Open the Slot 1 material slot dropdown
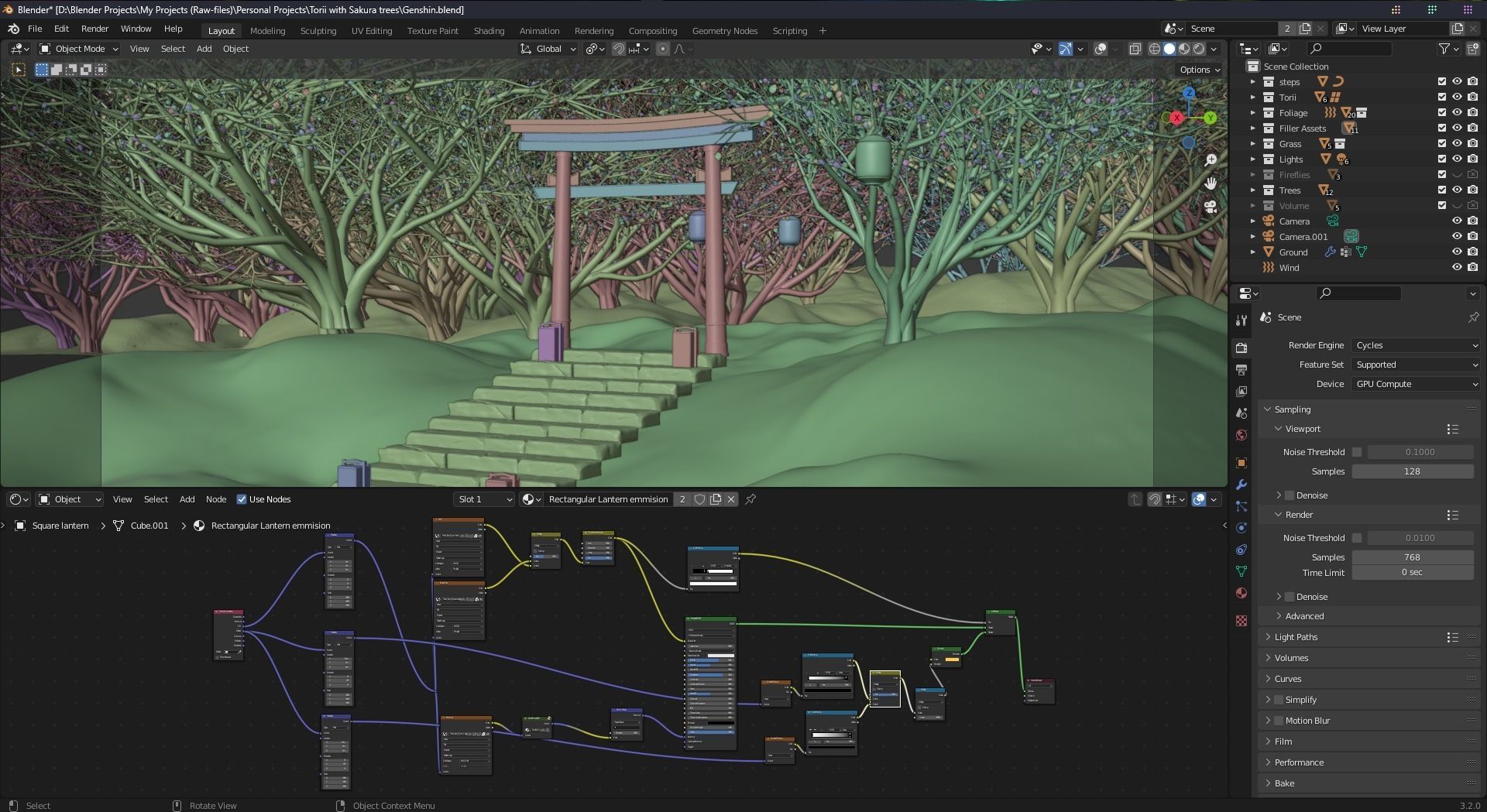The width and height of the screenshot is (1487, 812). (485, 499)
